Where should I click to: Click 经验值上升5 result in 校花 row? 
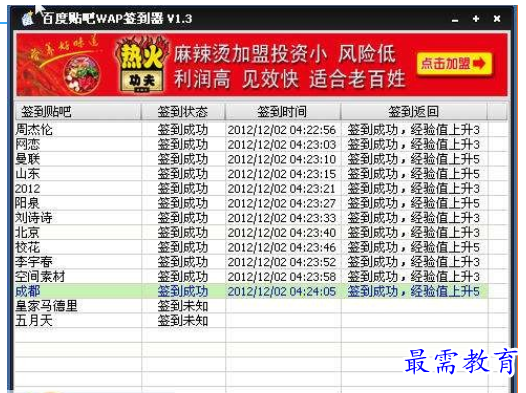445,247
